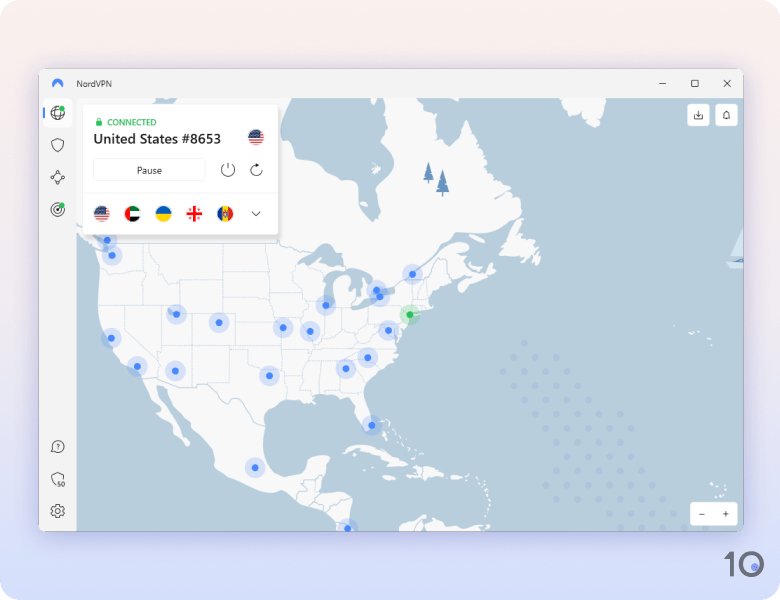The image size is (780, 600).
Task: Click the Mexico server marker
Action: coord(255,468)
